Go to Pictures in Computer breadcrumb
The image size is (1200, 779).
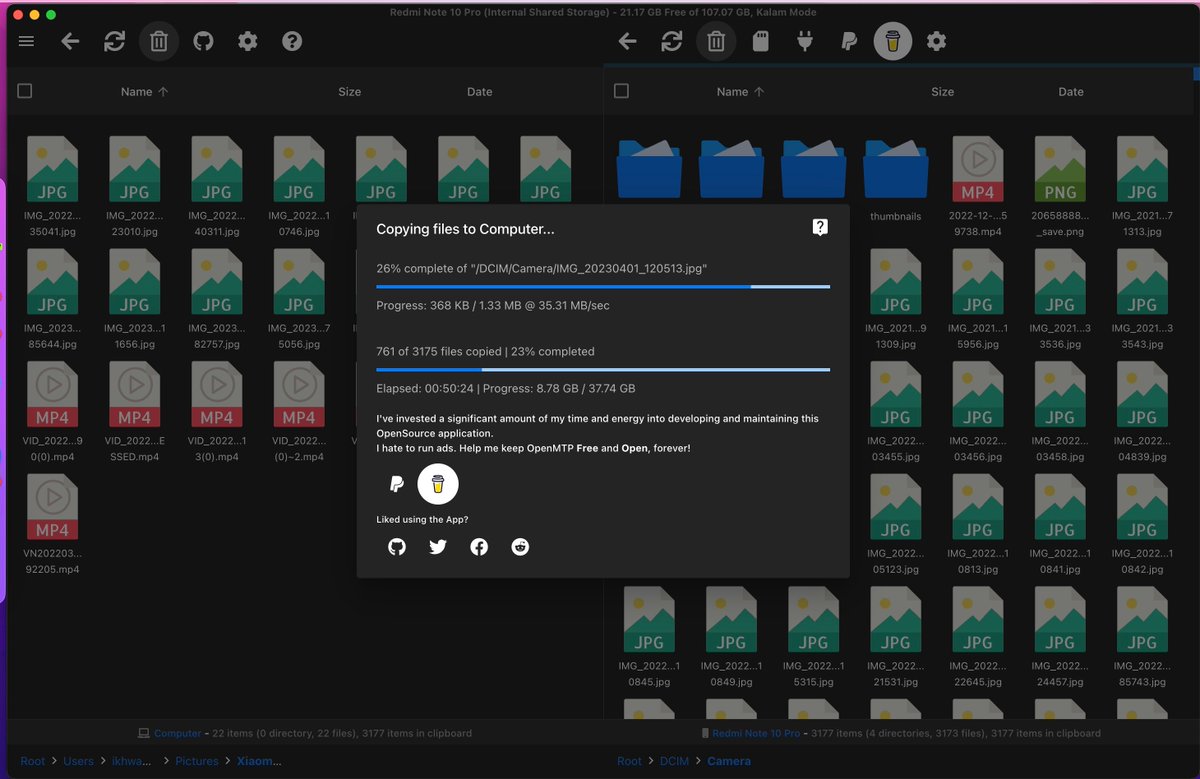pyautogui.click(x=197, y=761)
